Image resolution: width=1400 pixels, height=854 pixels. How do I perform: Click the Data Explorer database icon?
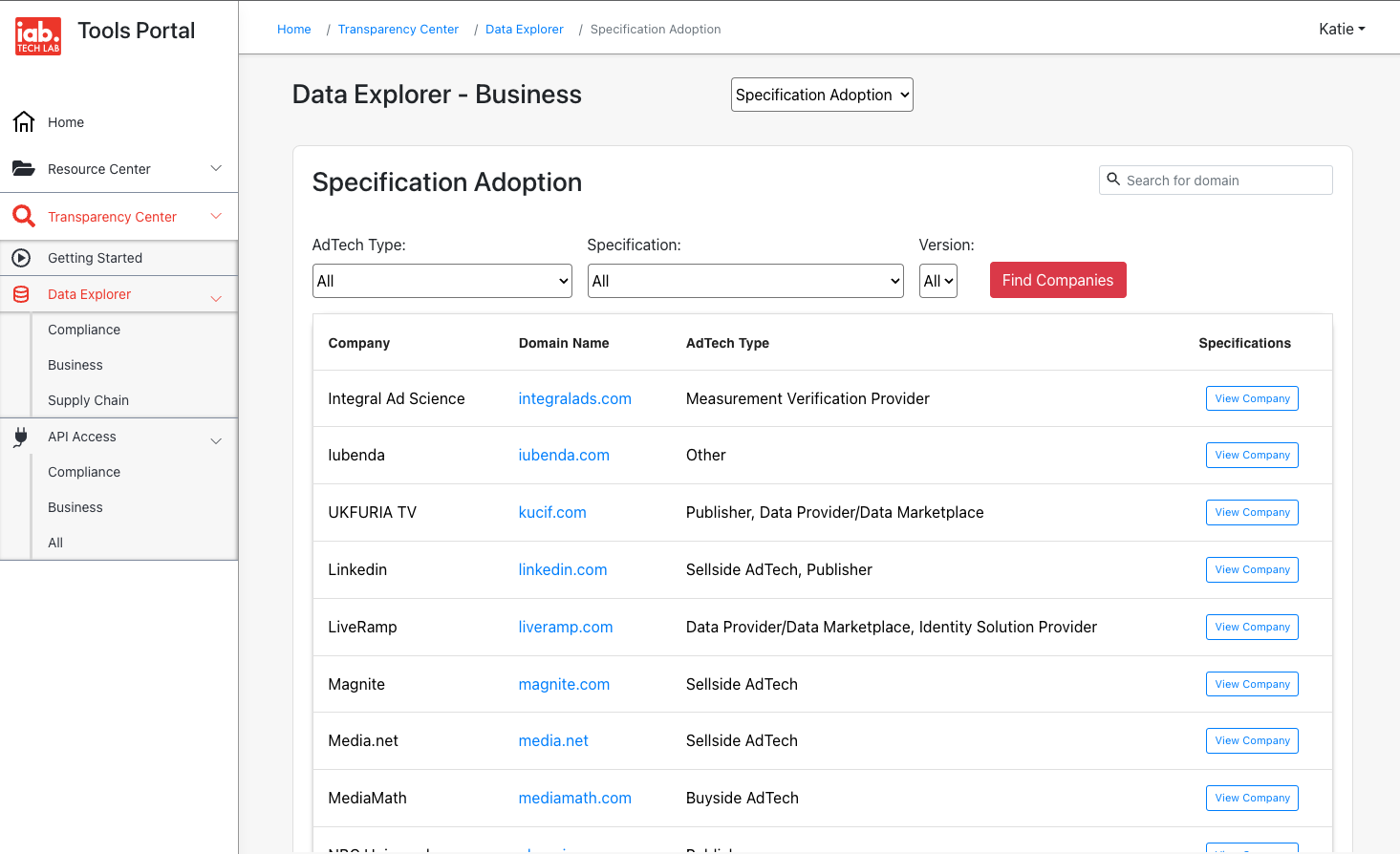(x=21, y=294)
